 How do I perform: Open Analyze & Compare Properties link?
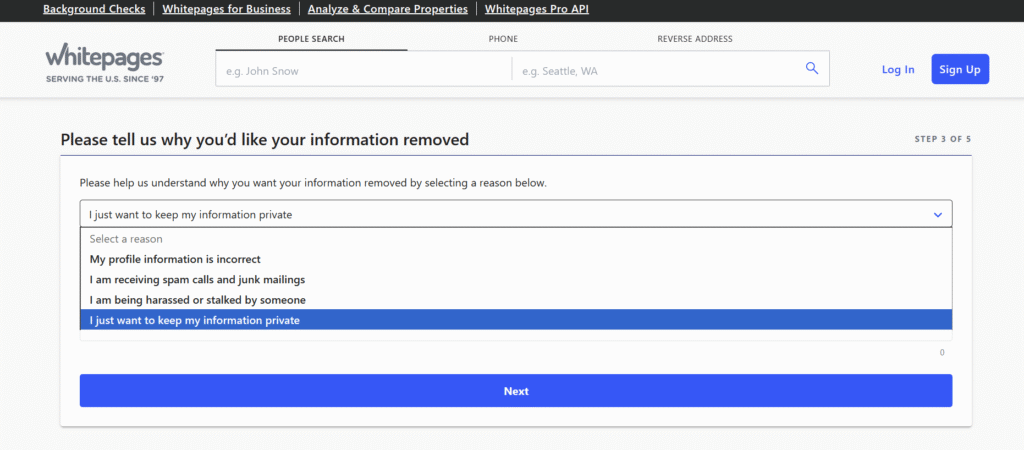pyautogui.click(x=387, y=9)
